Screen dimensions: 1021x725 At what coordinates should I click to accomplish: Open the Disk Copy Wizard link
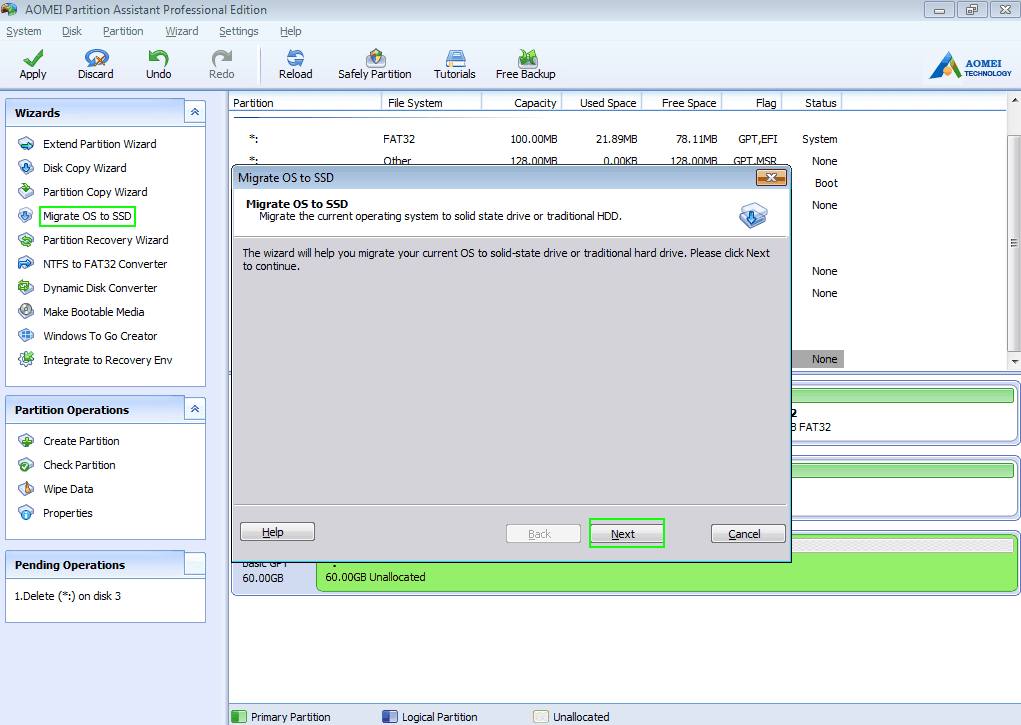[85, 168]
